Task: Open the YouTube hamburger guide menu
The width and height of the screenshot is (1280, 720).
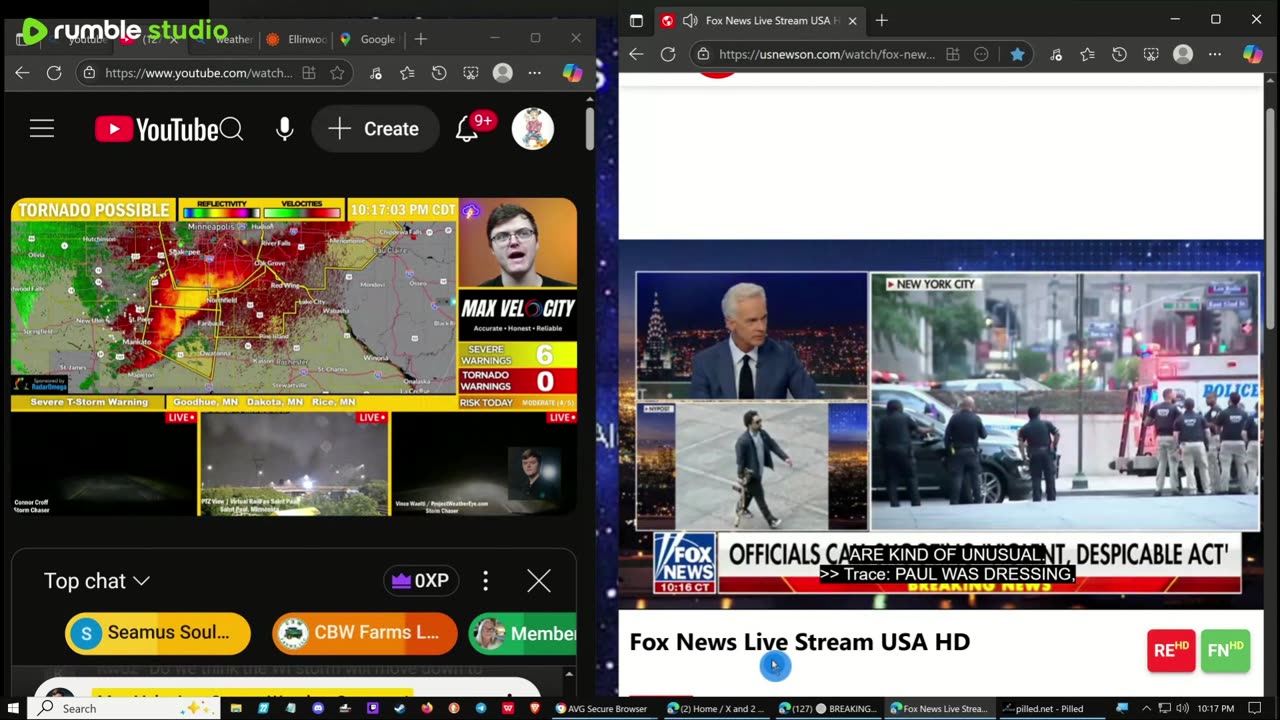Action: point(42,129)
